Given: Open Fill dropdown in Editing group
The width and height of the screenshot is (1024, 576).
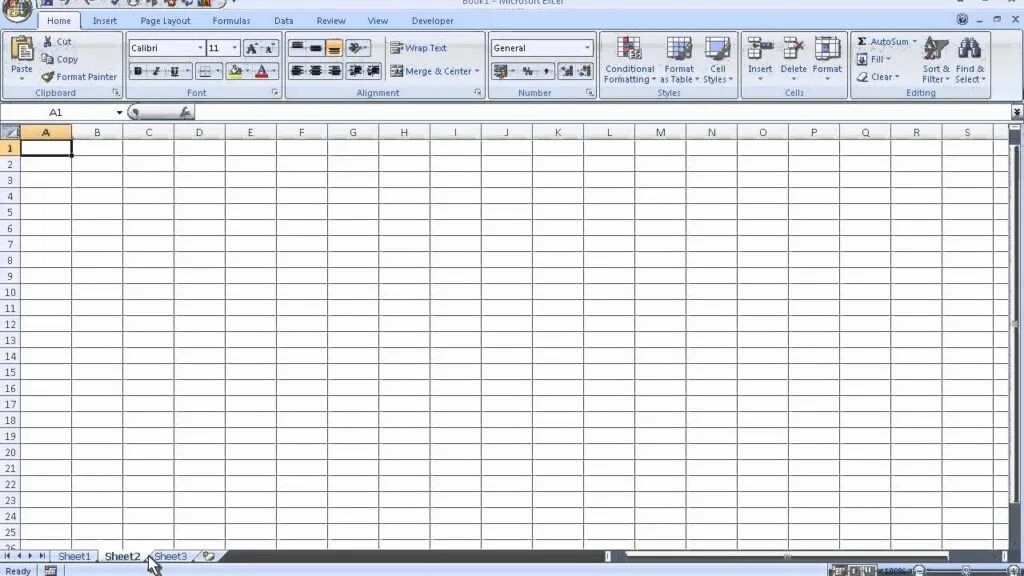Looking at the screenshot, I should [x=874, y=59].
